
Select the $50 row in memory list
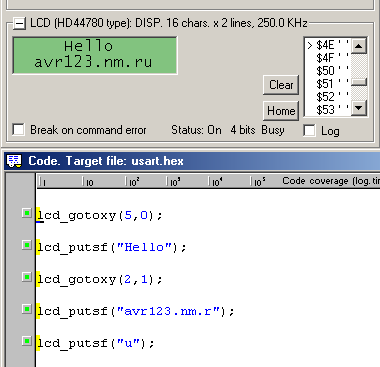328,71
